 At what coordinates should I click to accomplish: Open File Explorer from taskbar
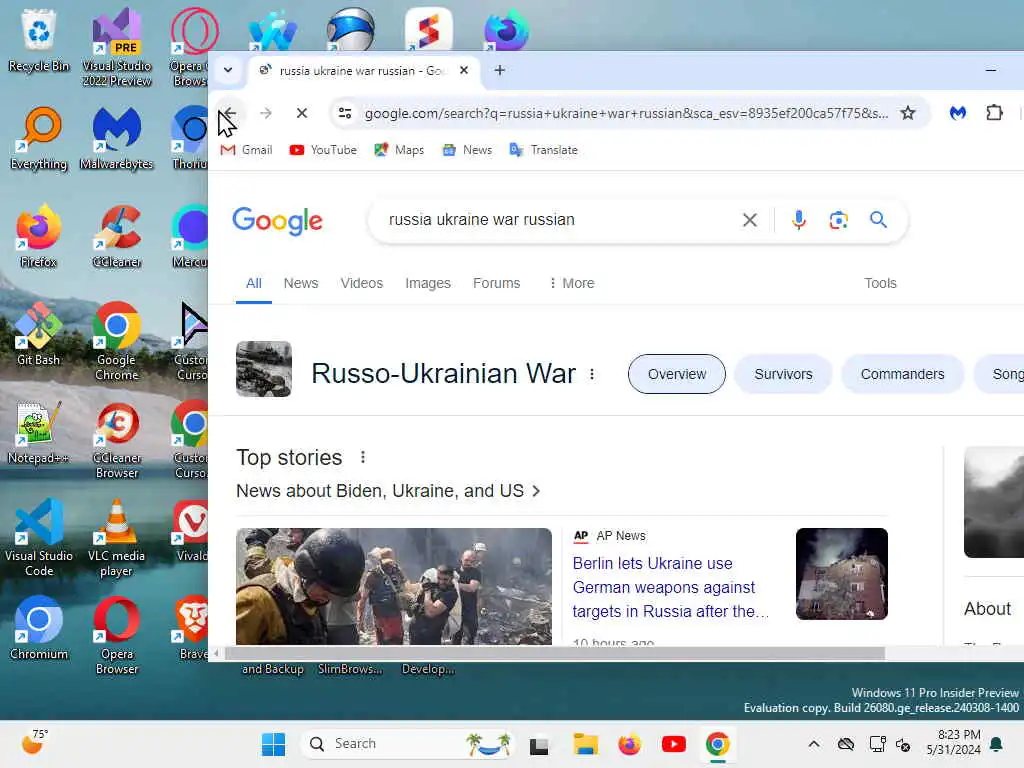pyautogui.click(x=585, y=744)
